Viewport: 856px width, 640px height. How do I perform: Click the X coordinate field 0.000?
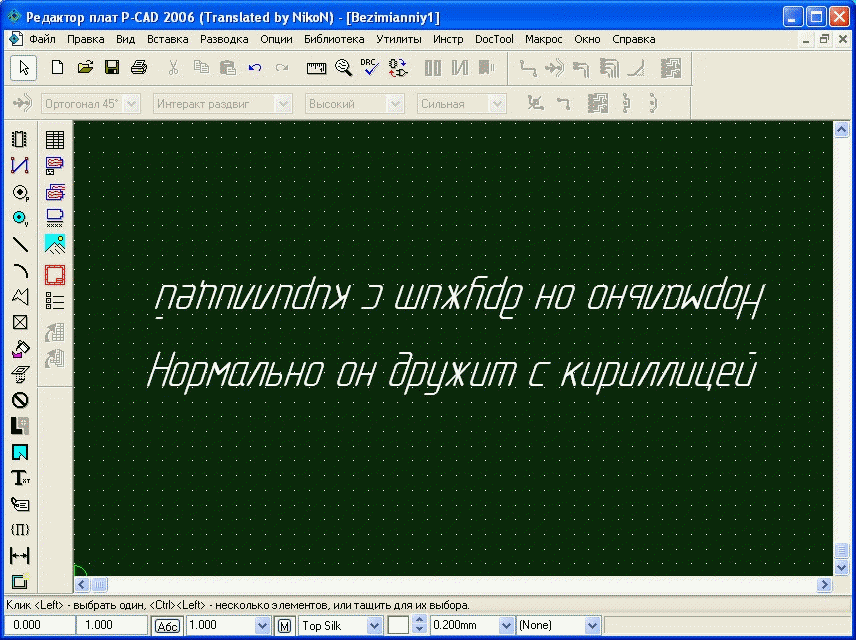[x=39, y=625]
